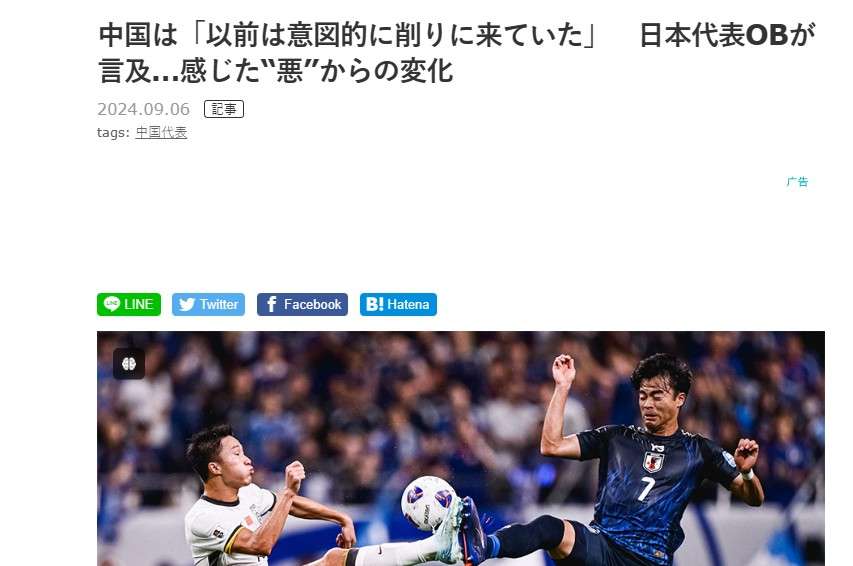Screen dimensions: 853x566
Task: Share the article on Facebook
Action: coord(302,304)
